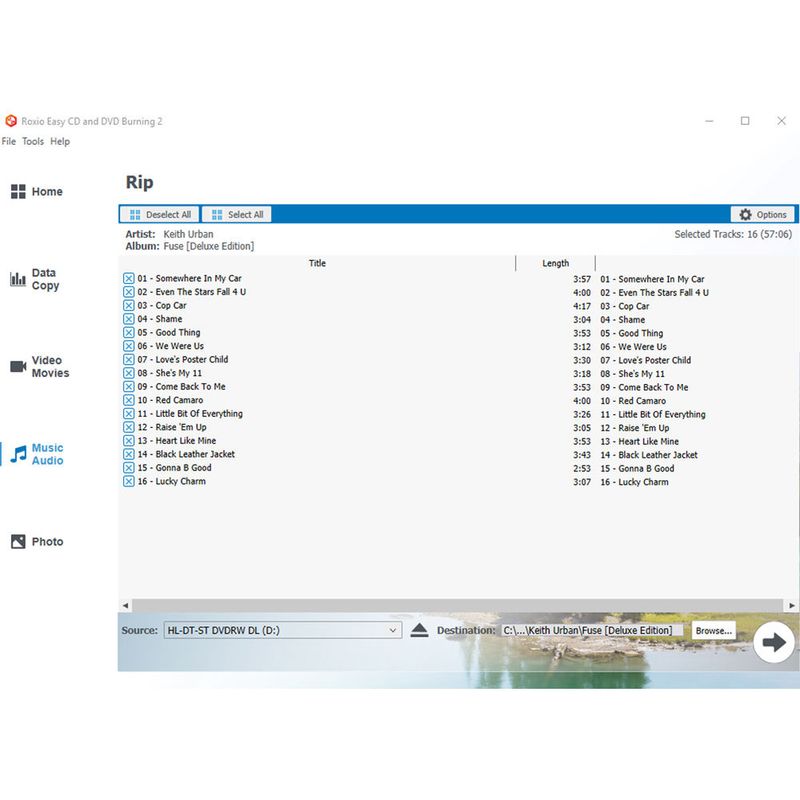
Task: Click right-column entry 10 - Red Camaro
Action: coord(633,401)
